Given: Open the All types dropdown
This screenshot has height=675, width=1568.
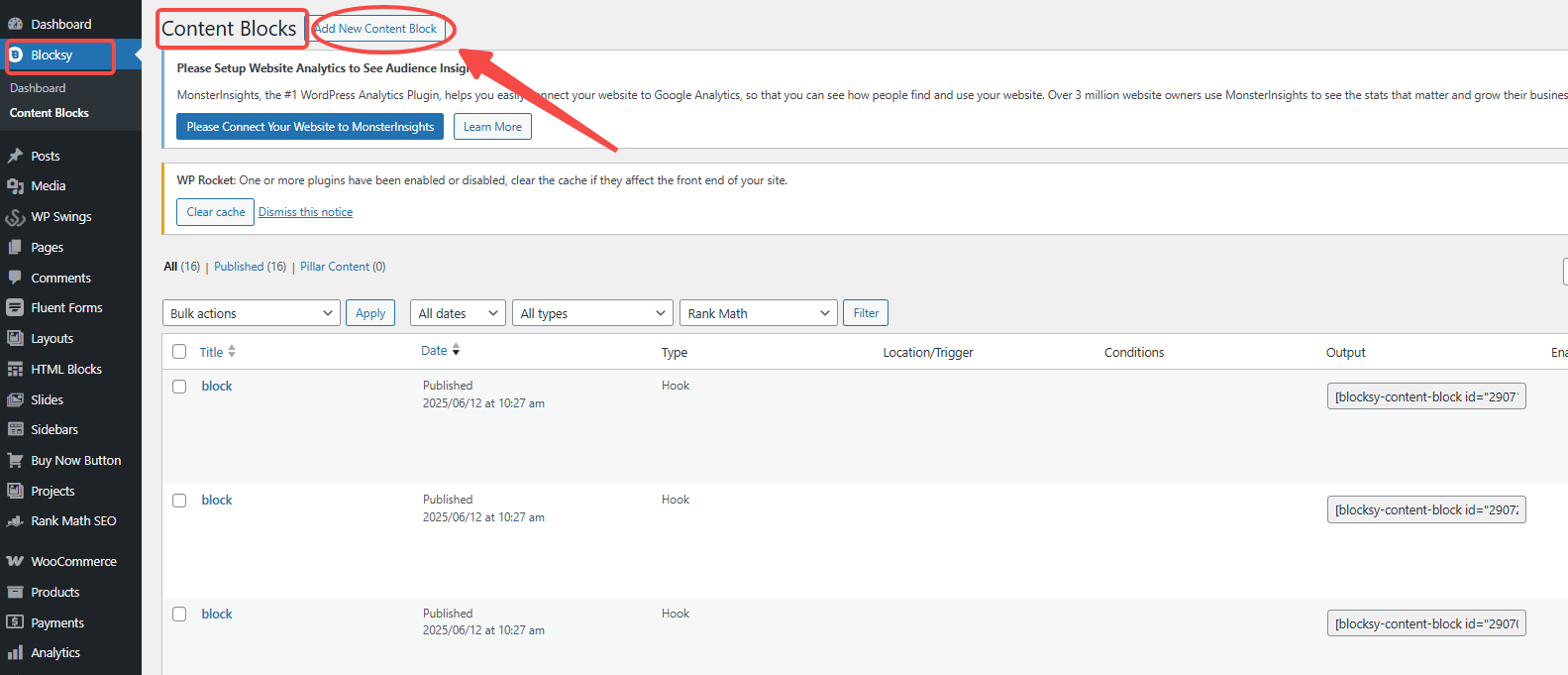Looking at the screenshot, I should coord(591,313).
